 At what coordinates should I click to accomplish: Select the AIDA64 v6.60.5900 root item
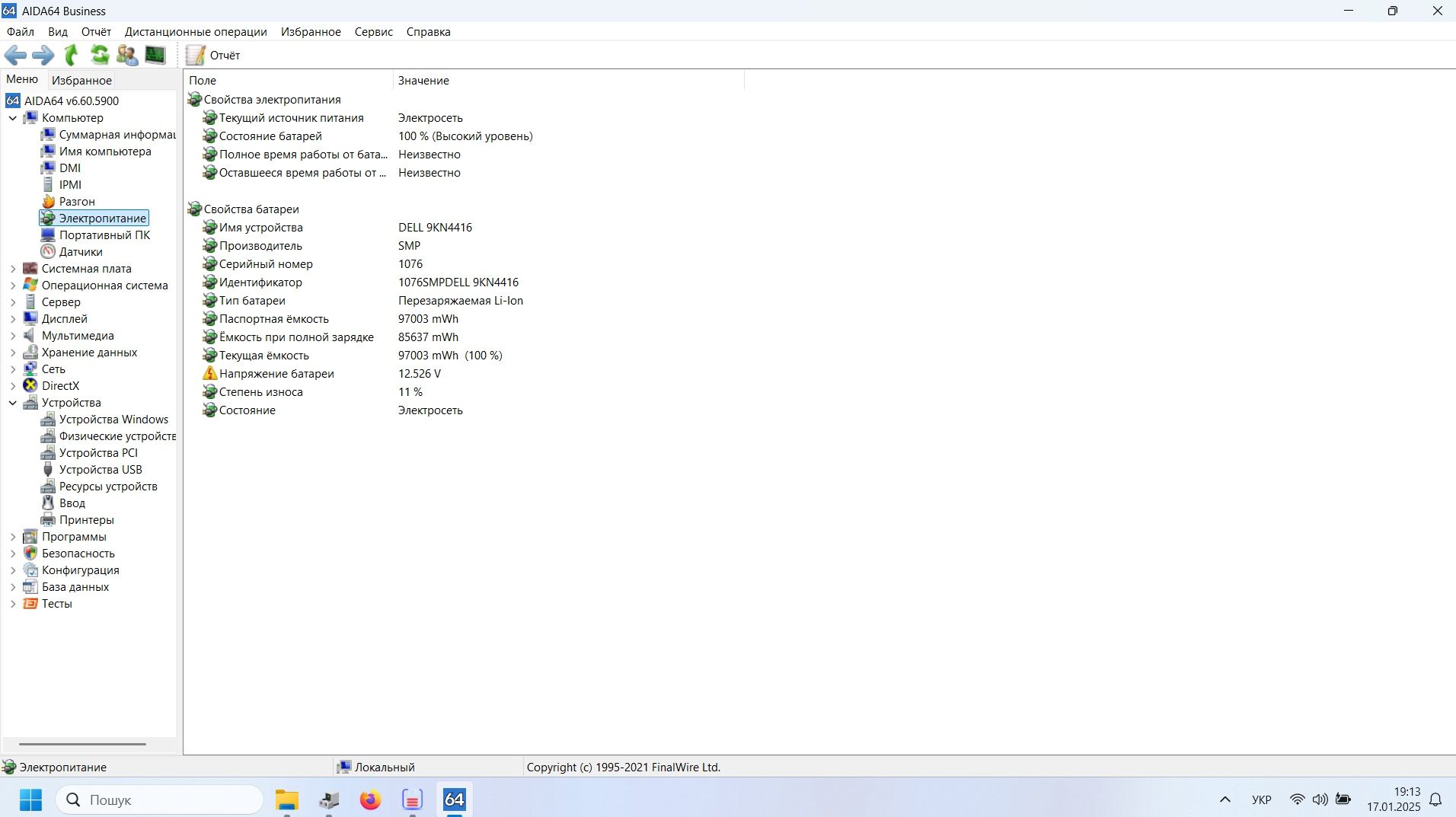point(71,101)
